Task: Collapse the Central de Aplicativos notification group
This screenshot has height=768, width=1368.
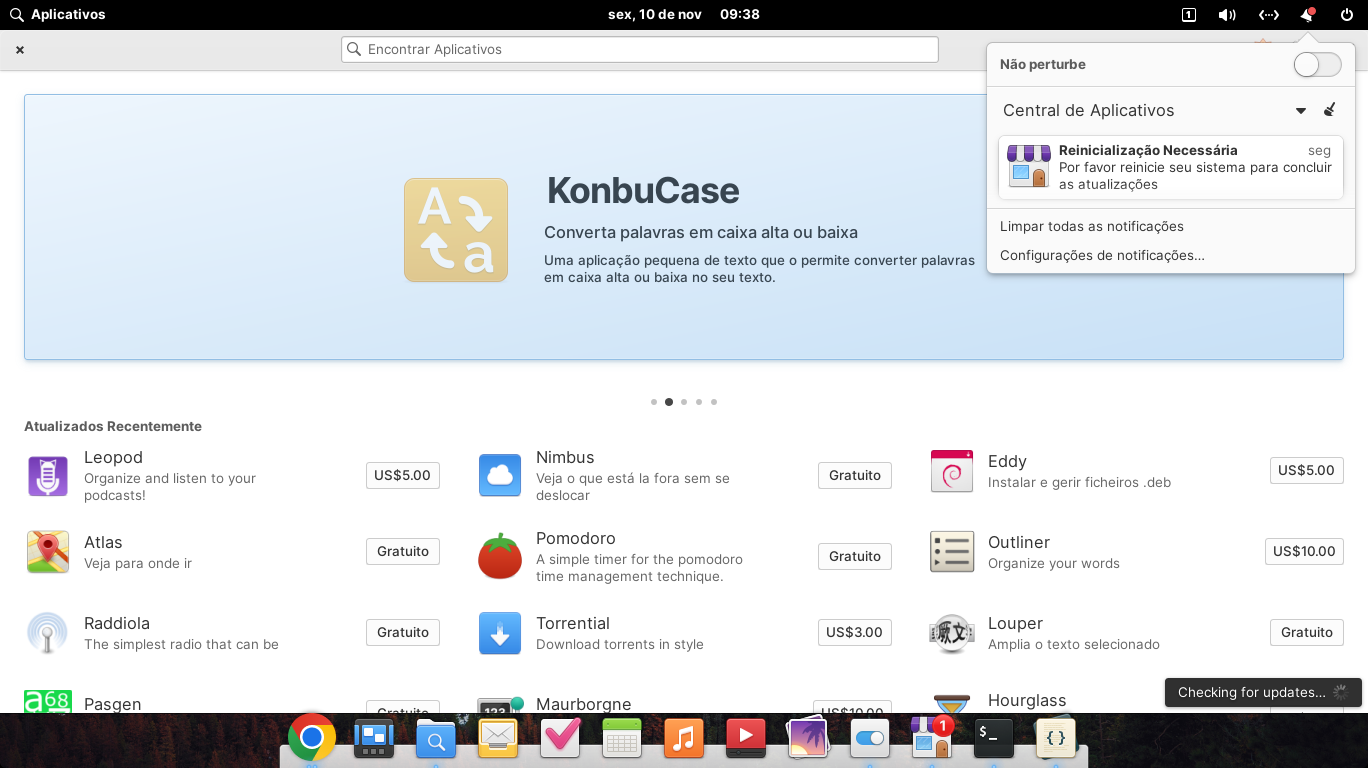Action: pos(1300,111)
